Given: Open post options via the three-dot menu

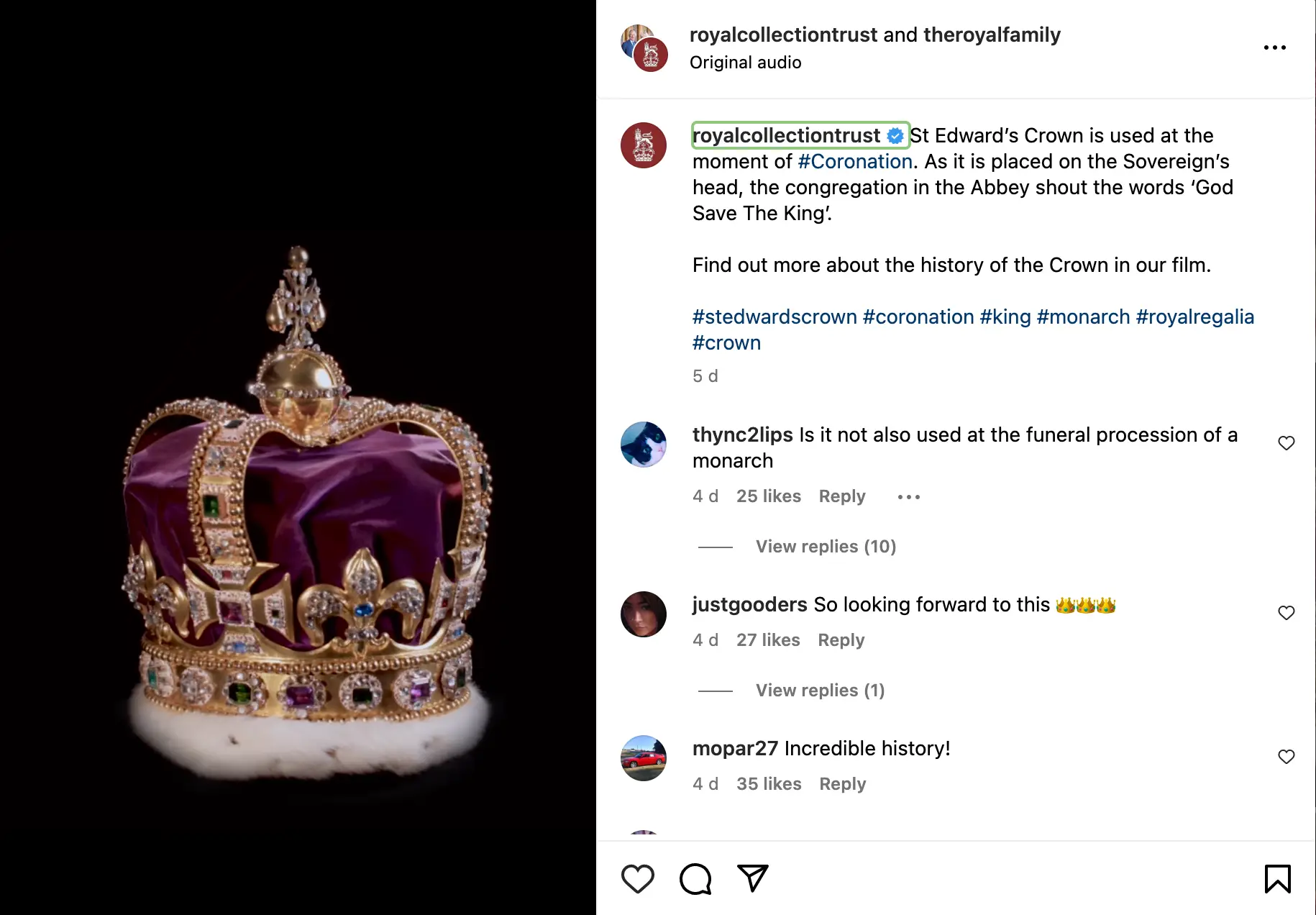Looking at the screenshot, I should (x=1275, y=47).
